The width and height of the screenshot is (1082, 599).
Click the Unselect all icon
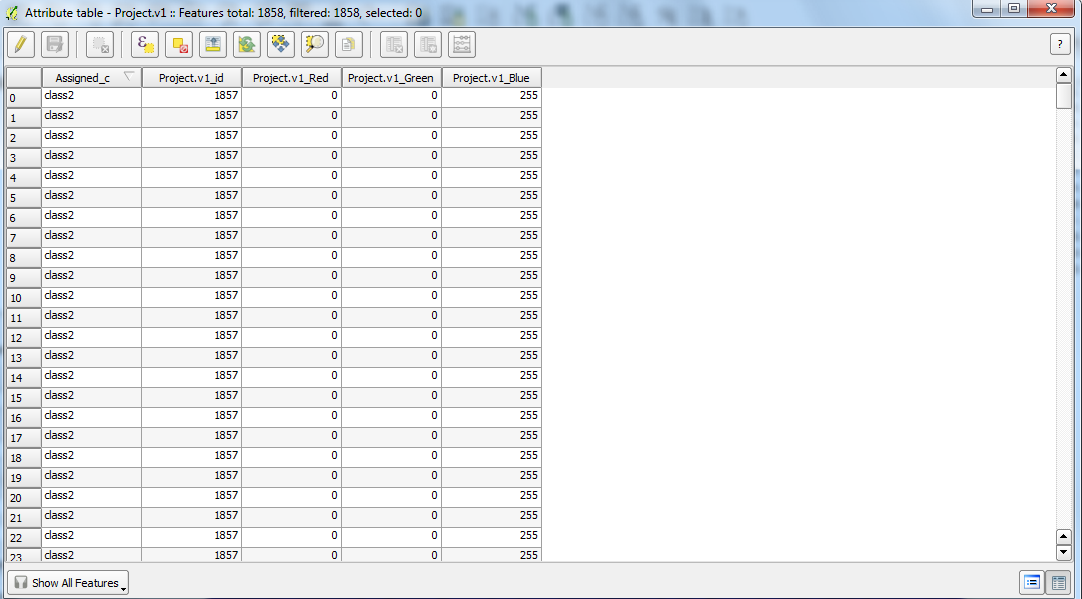coord(179,45)
